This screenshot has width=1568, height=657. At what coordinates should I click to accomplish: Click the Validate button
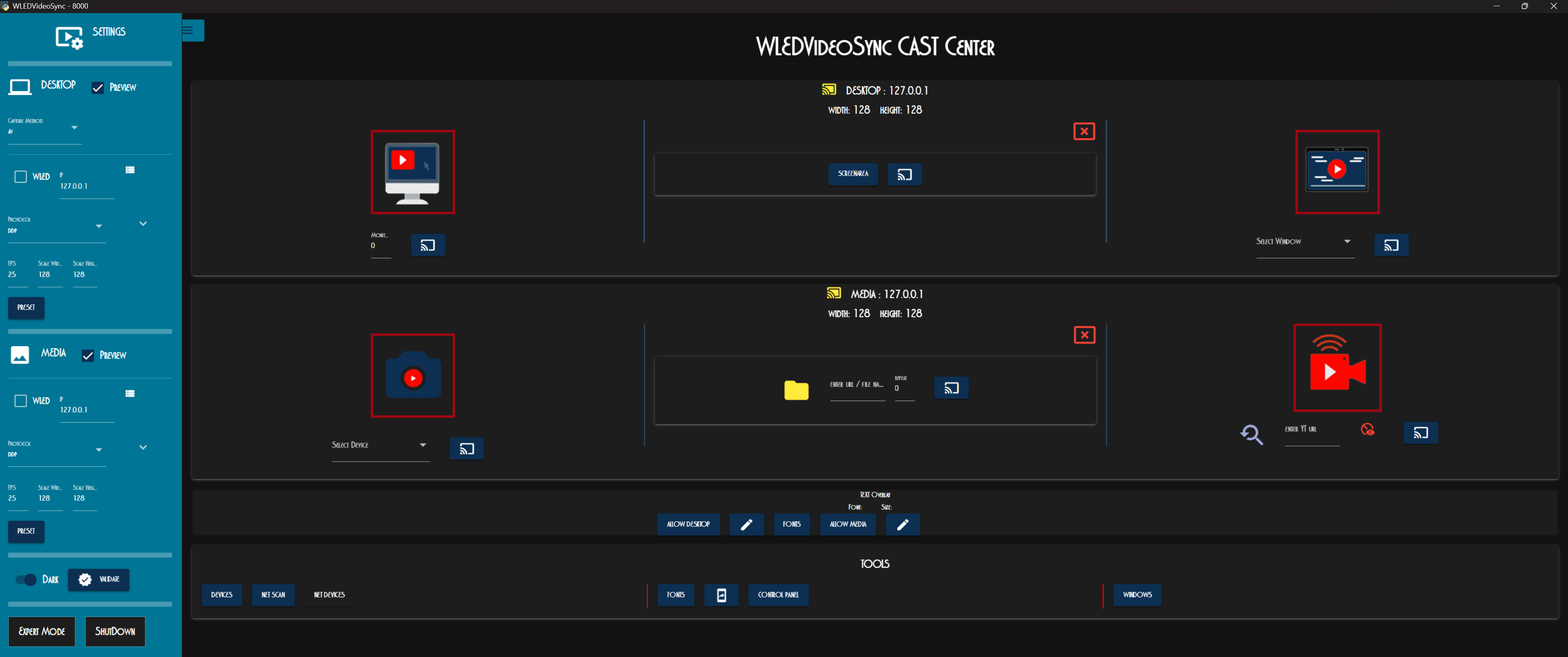(99, 580)
